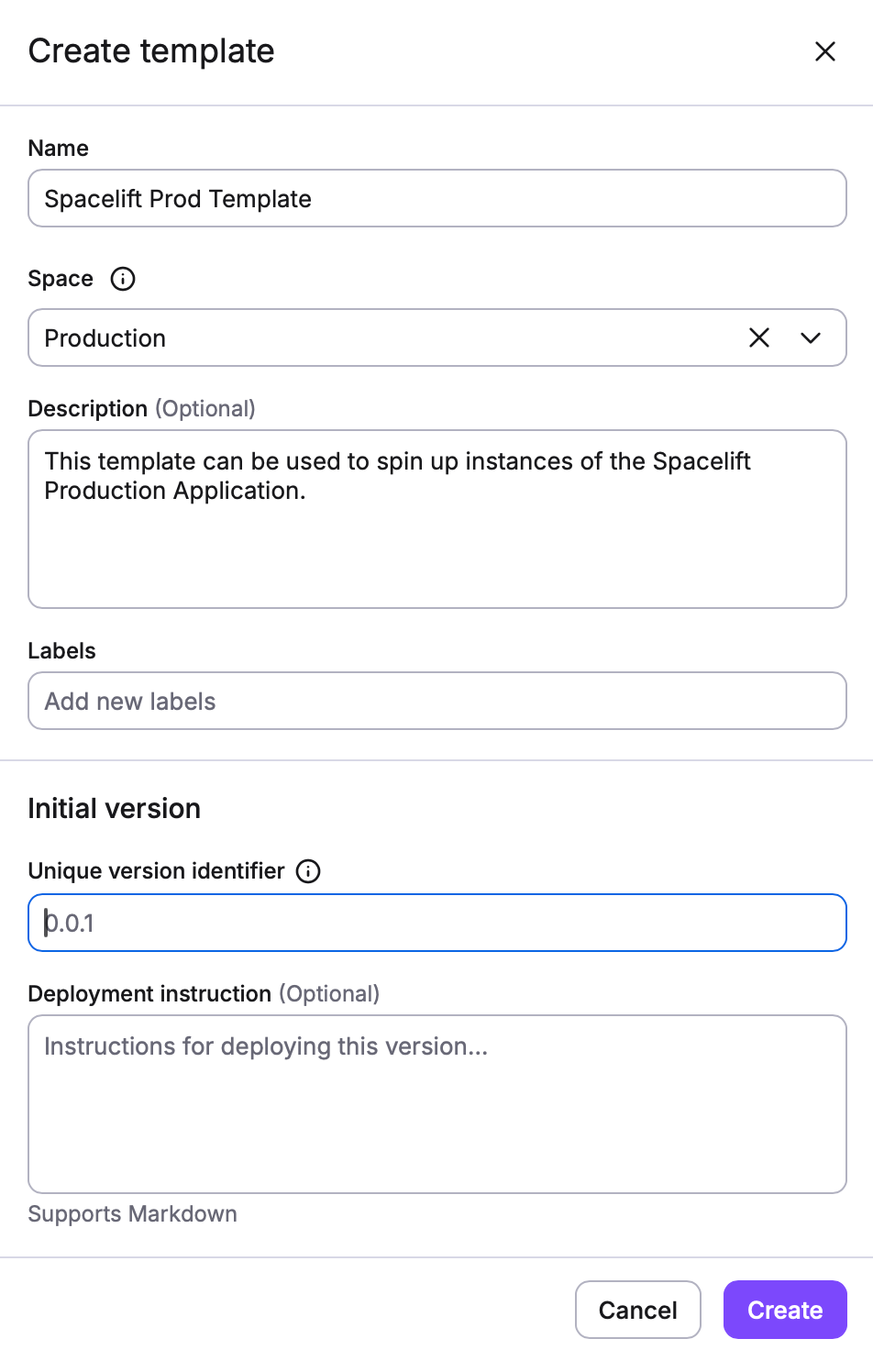This screenshot has height=1372, width=873.
Task: Click the purple Create button
Action: point(785,1310)
